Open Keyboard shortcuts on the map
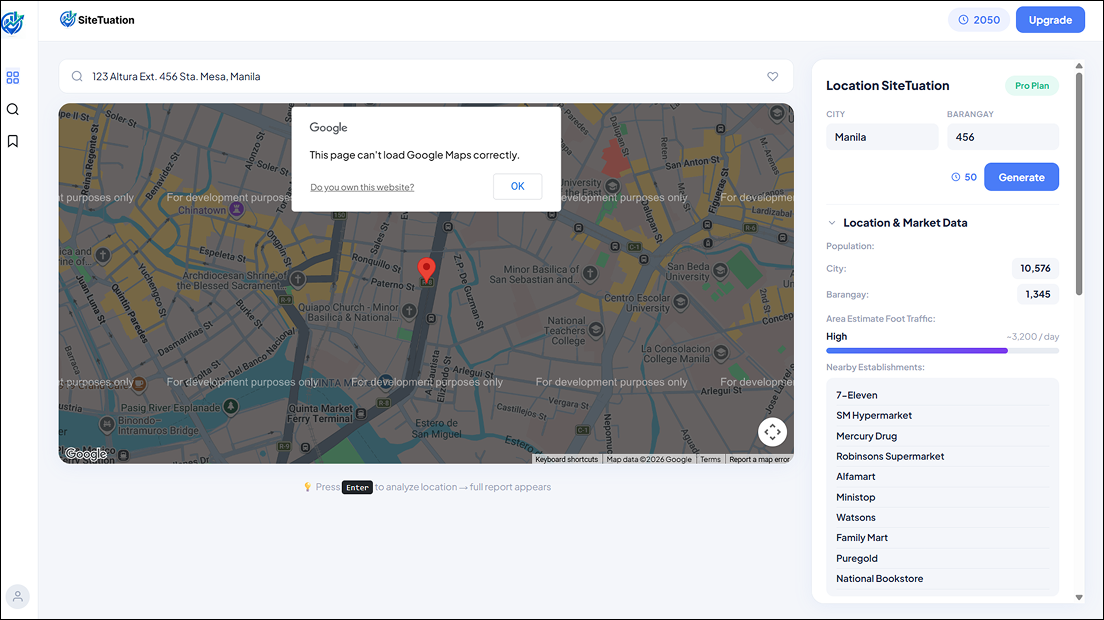Viewport: 1104px width, 620px height. 566,460
